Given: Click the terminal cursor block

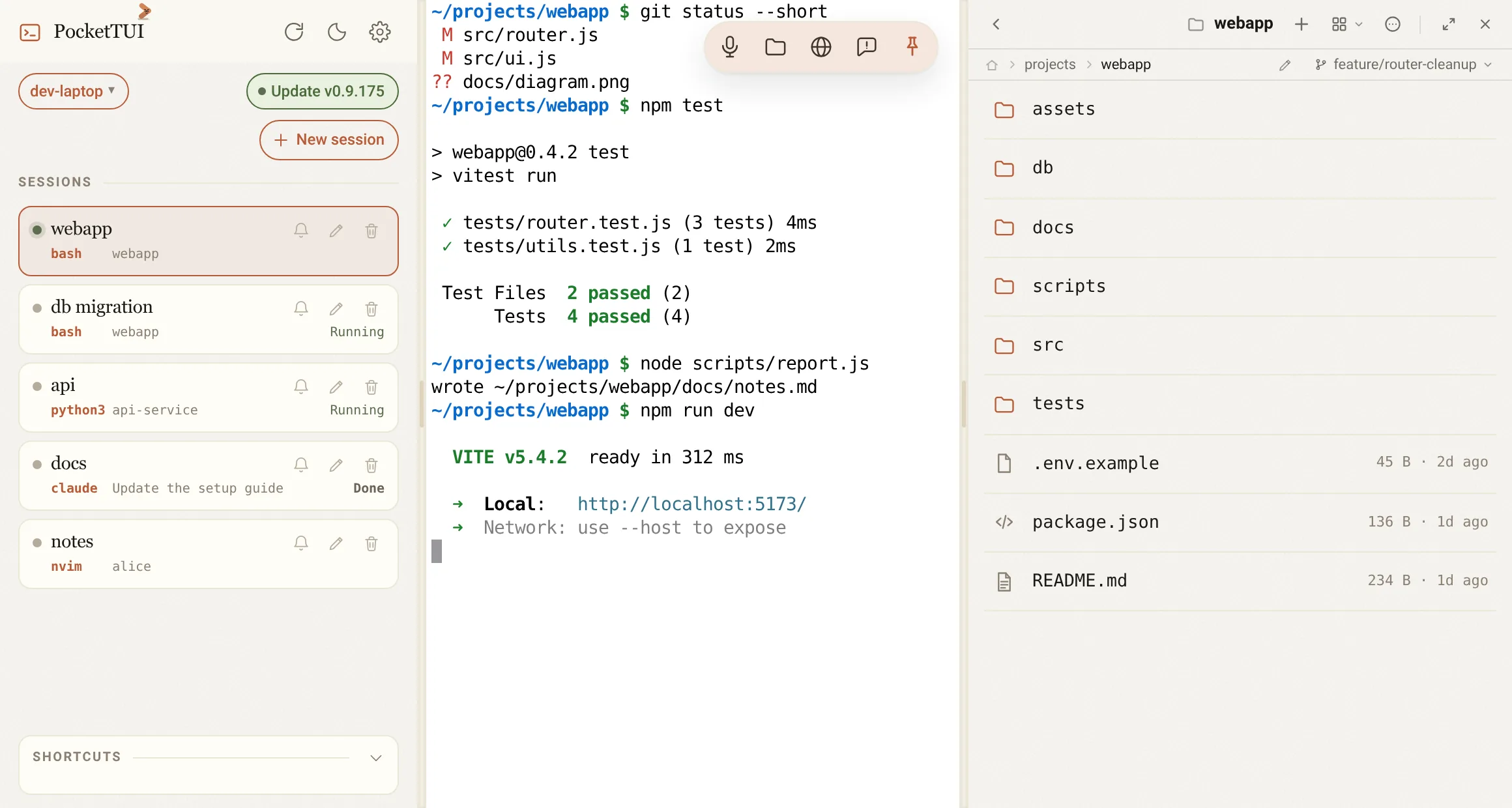Looking at the screenshot, I should [437, 551].
